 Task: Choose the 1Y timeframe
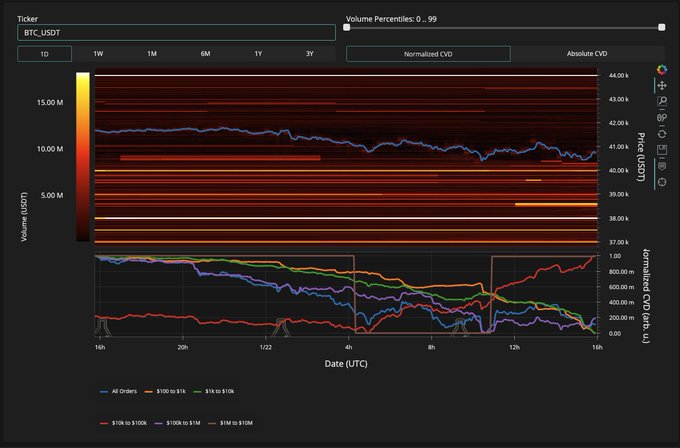(x=258, y=54)
